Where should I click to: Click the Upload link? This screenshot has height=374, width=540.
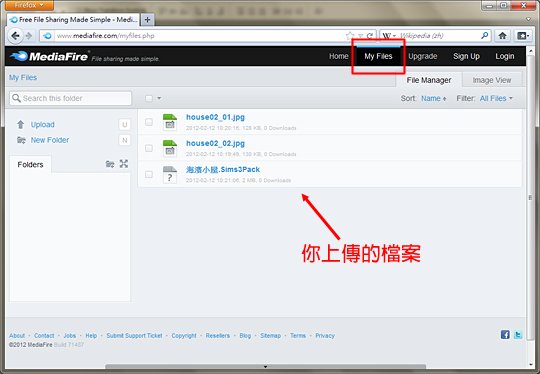[43, 124]
